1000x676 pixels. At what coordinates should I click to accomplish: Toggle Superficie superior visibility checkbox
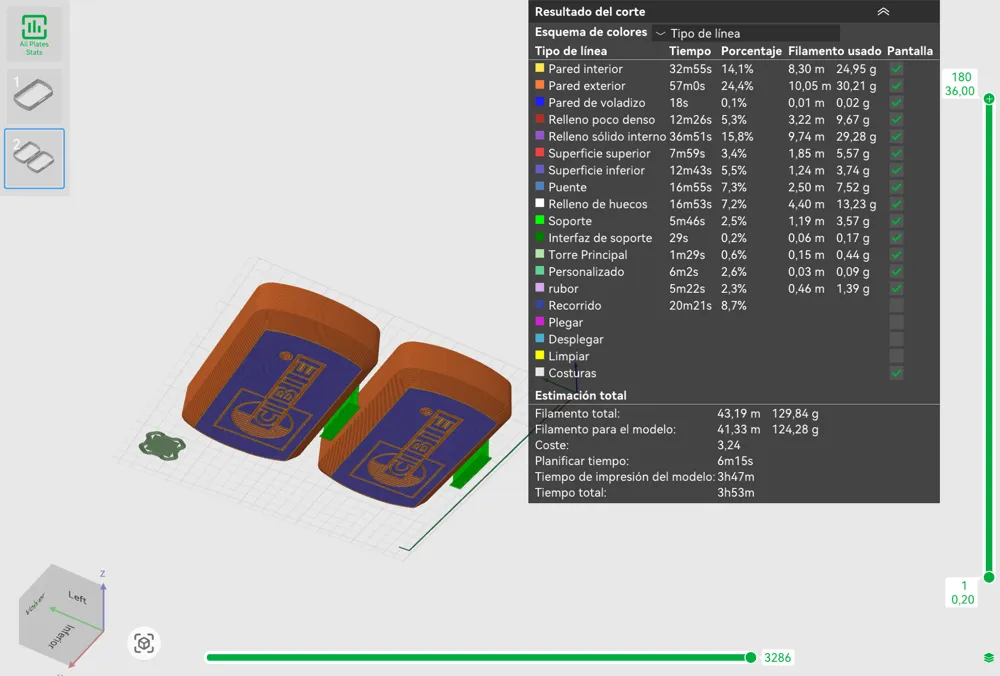click(897, 153)
